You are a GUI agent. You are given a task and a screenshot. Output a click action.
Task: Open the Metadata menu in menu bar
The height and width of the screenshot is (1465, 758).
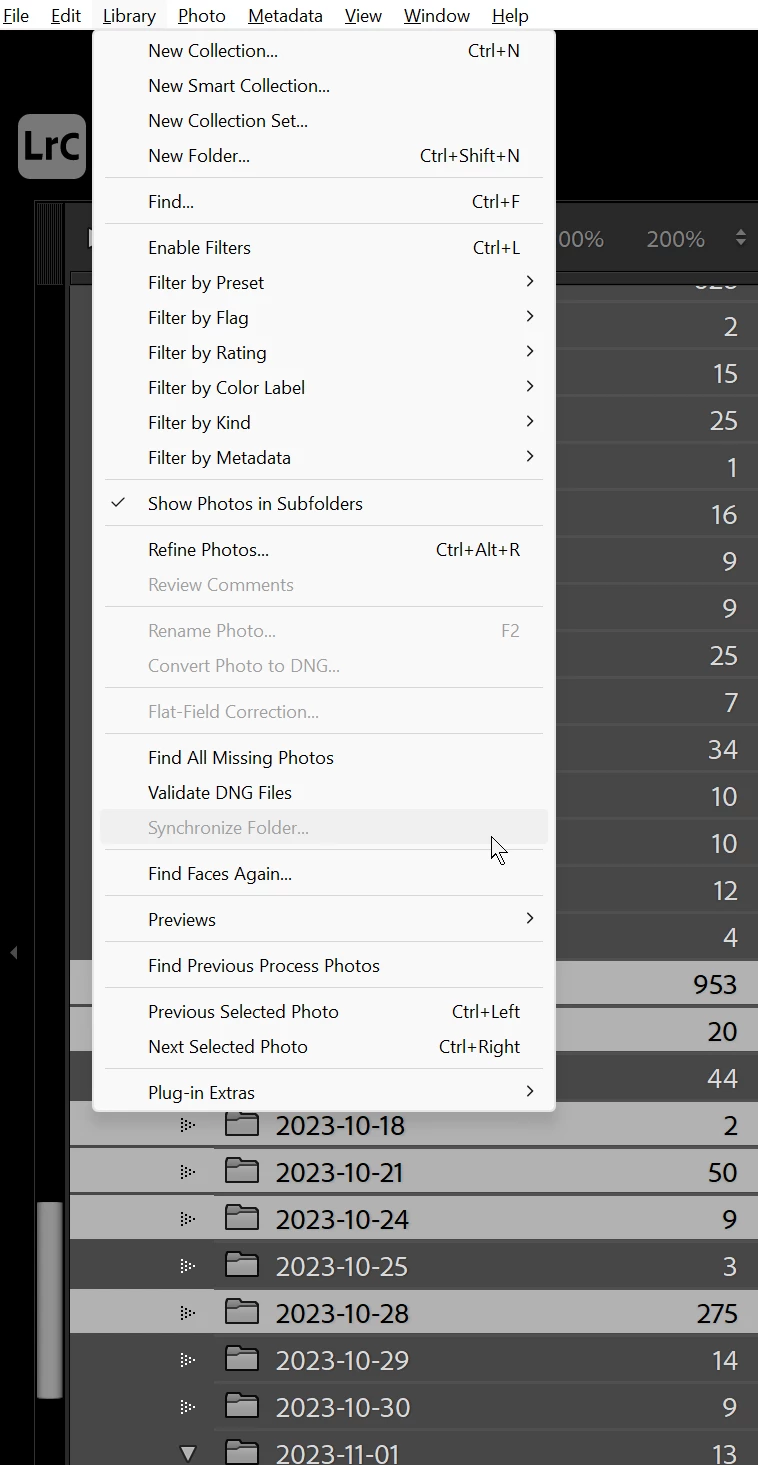285,16
